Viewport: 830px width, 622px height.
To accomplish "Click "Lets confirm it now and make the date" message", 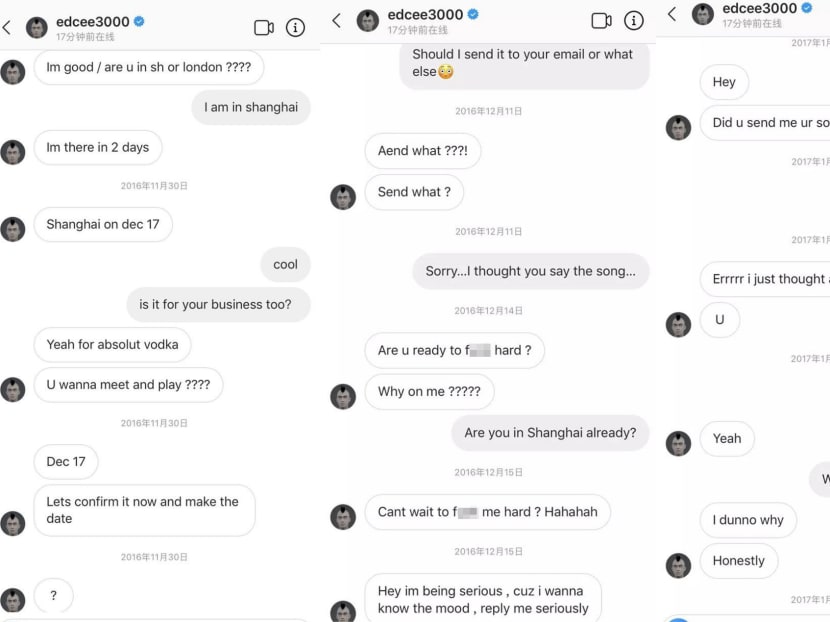I will pyautogui.click(x=143, y=510).
